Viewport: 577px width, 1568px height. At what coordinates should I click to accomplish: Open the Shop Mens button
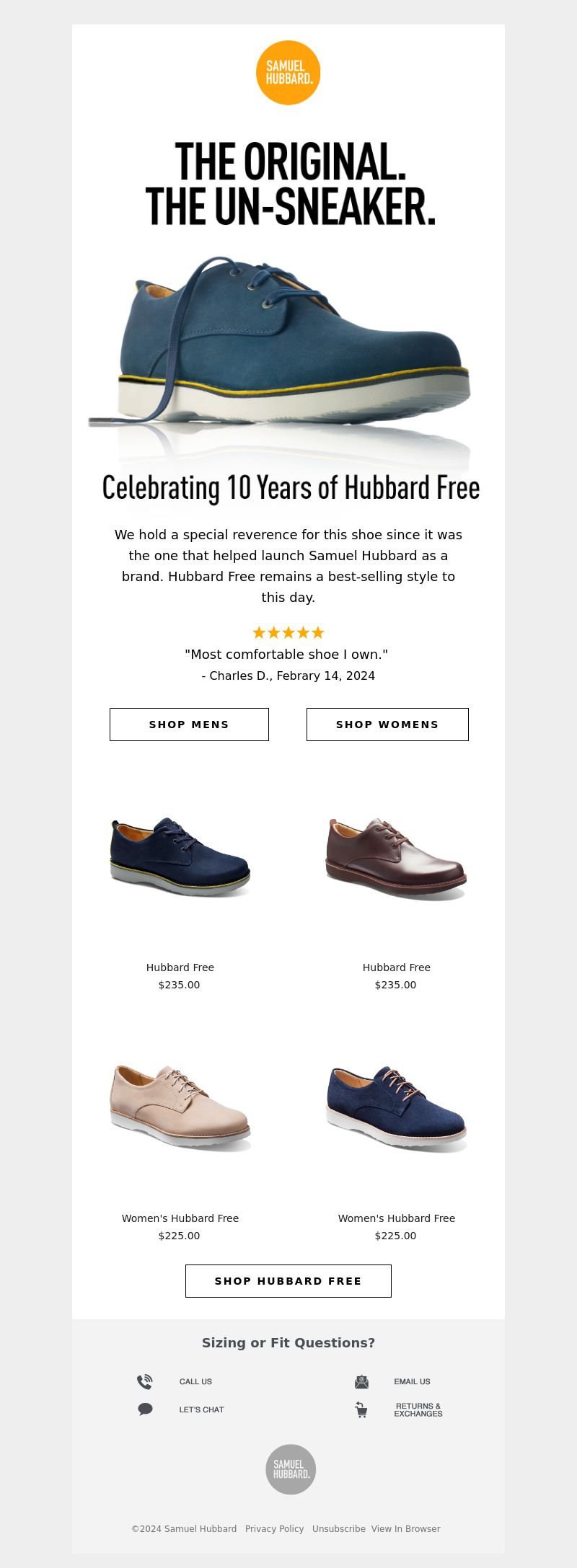(189, 724)
